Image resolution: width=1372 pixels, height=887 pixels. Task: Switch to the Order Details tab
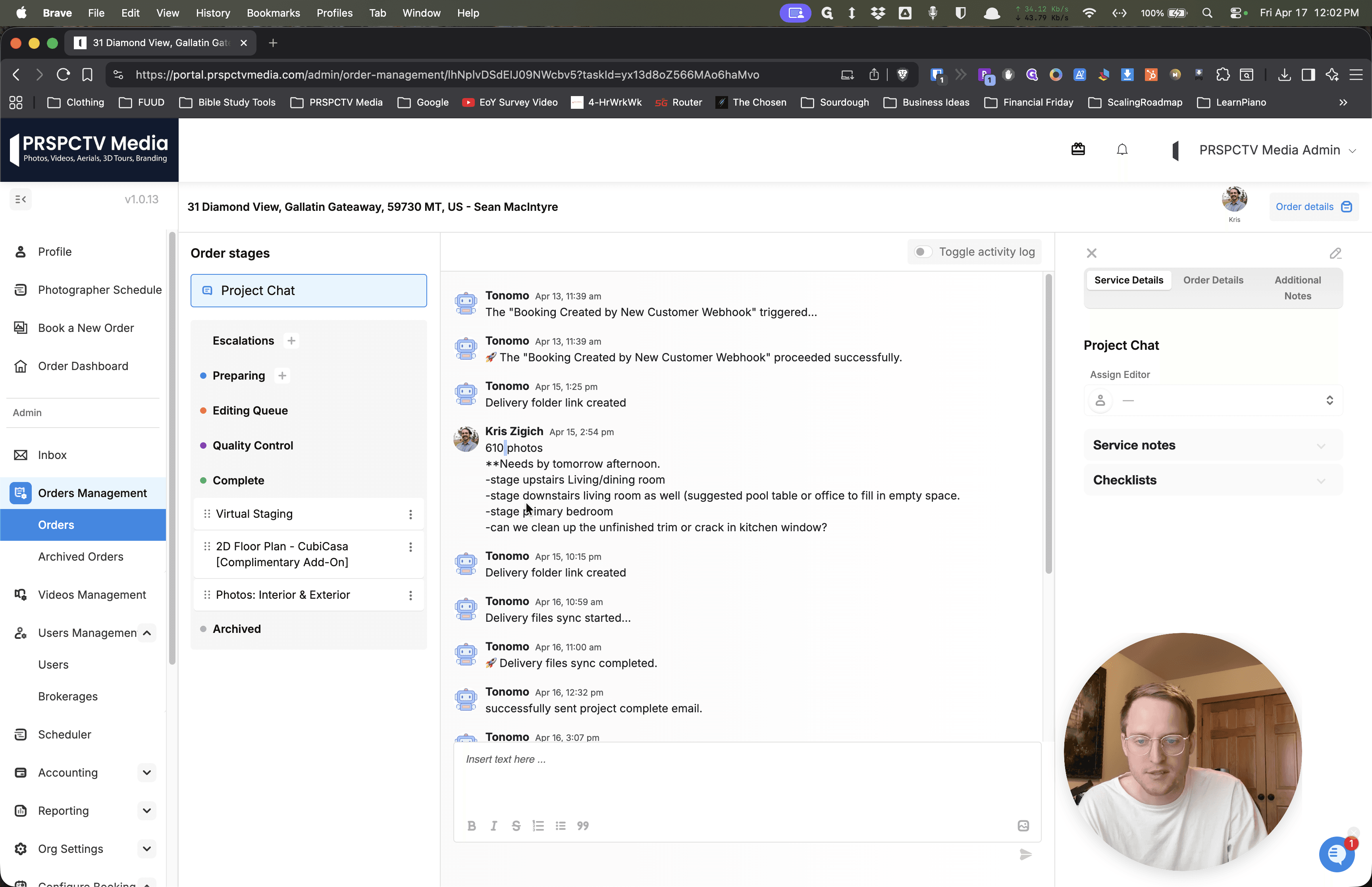[1213, 280]
